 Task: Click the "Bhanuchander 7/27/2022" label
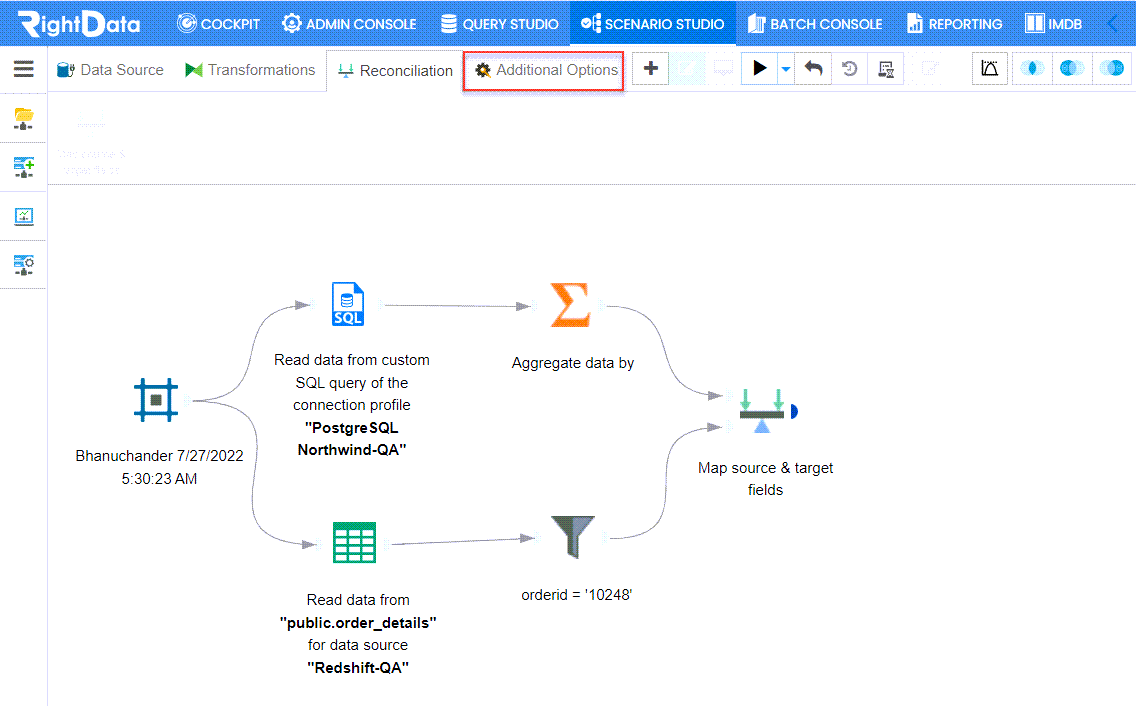(x=159, y=456)
